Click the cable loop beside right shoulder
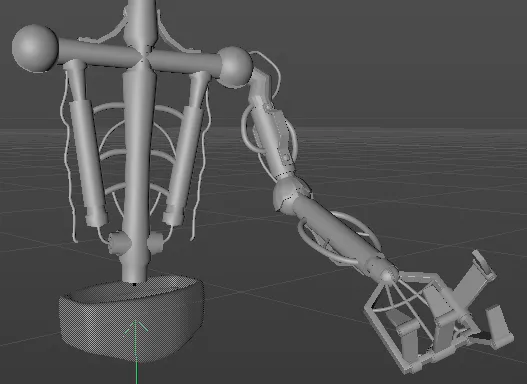The width and height of the screenshot is (527, 384). point(269,72)
